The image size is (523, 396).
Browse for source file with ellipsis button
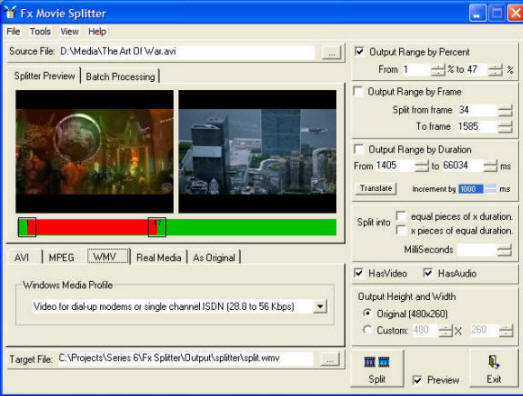click(x=332, y=53)
